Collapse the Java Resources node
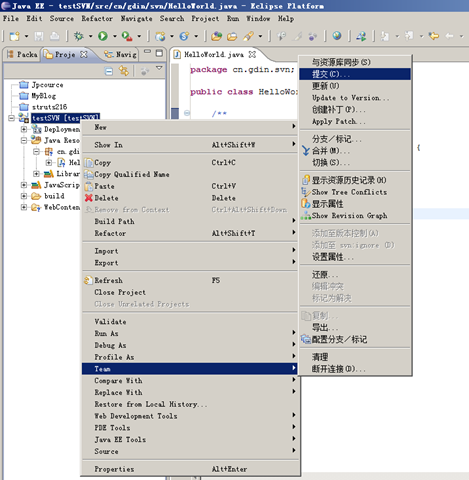 (24, 140)
